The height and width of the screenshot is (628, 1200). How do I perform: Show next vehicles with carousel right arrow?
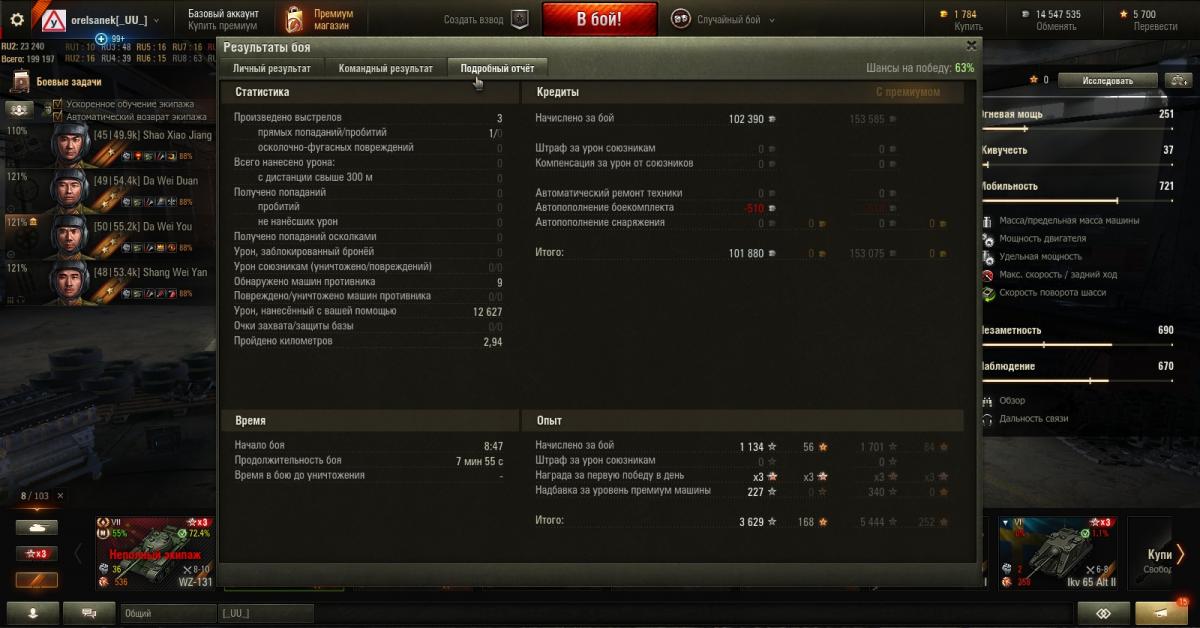coord(1180,553)
